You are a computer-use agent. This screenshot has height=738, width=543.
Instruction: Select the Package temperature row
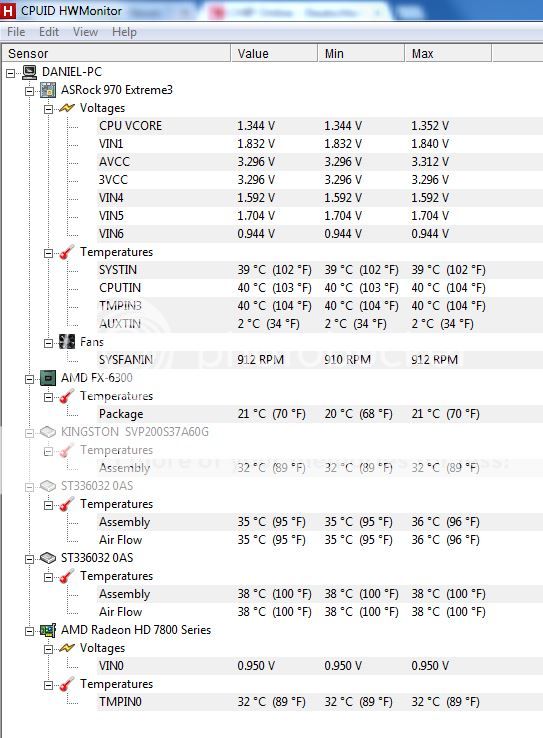click(x=319, y=414)
